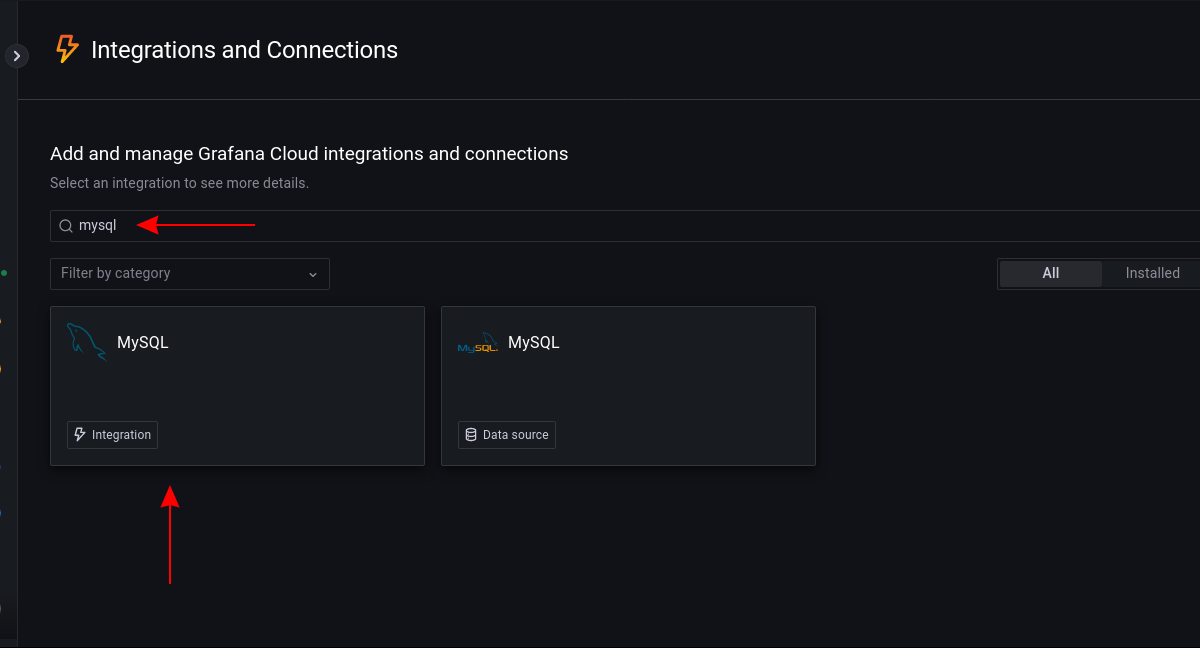The width and height of the screenshot is (1200, 648).
Task: Click the orange lightning bolt header icon
Action: pyautogui.click(x=67, y=49)
